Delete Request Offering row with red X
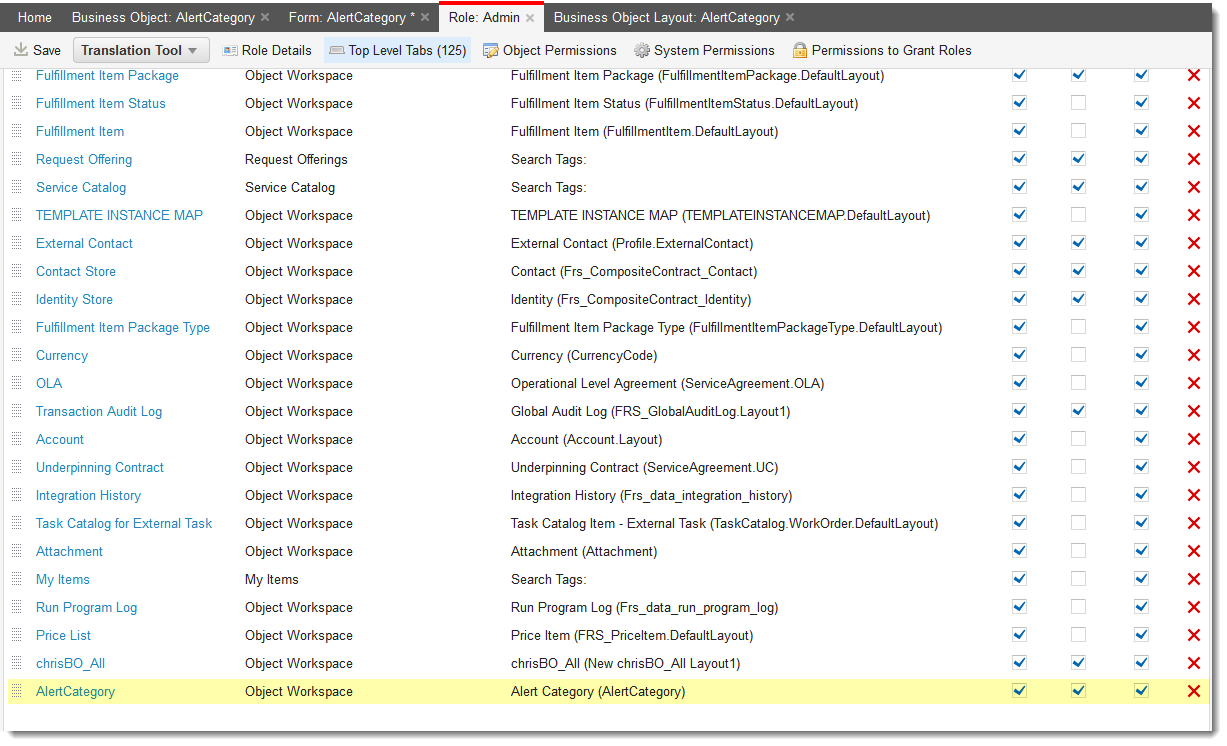 coord(1193,159)
